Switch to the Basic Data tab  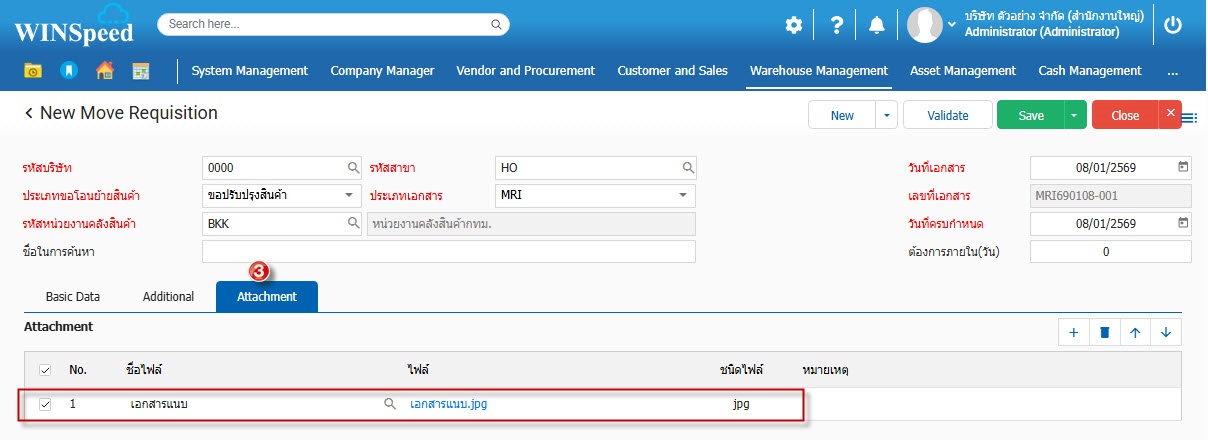(72, 297)
